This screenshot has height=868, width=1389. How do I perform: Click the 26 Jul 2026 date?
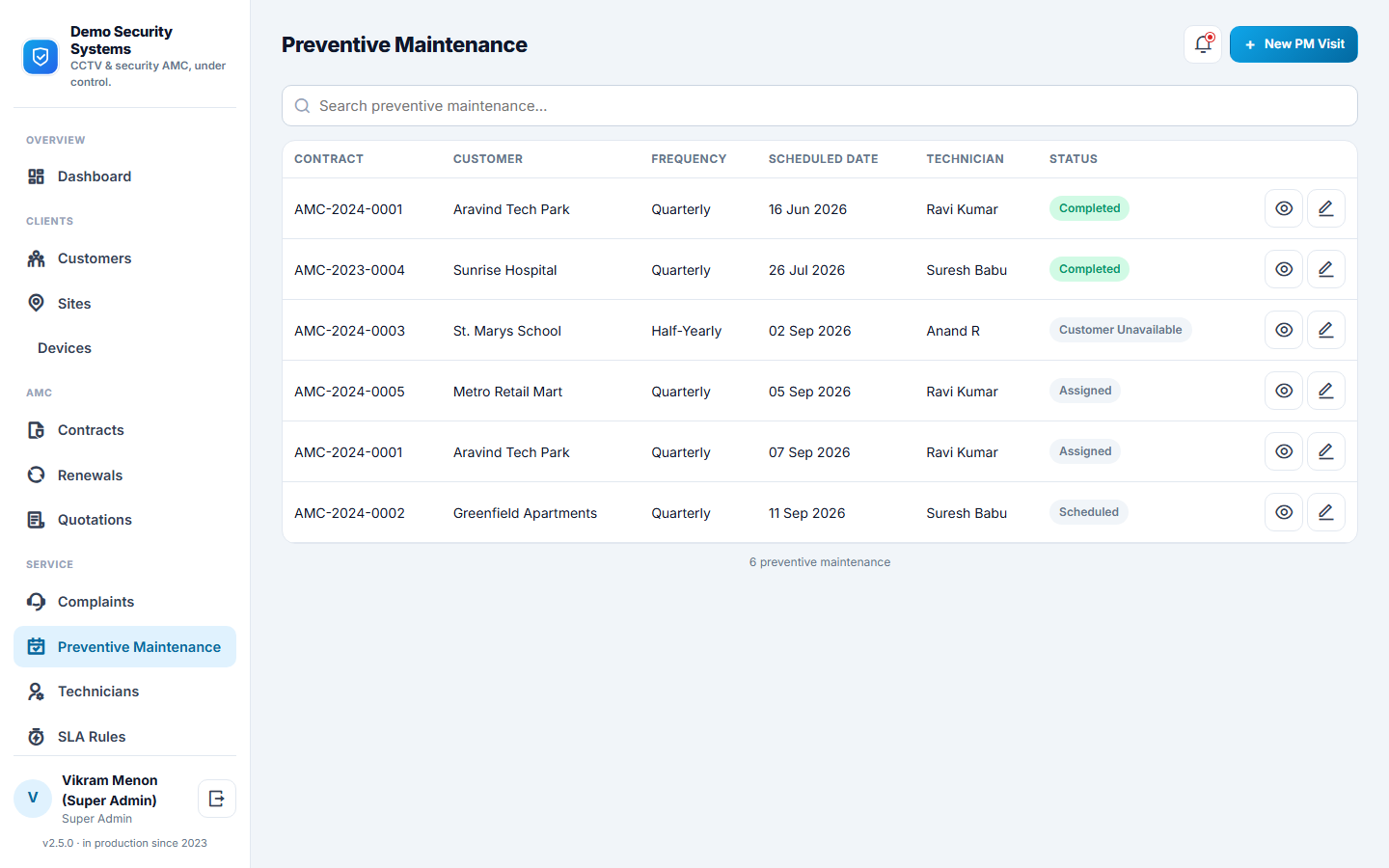(806, 270)
